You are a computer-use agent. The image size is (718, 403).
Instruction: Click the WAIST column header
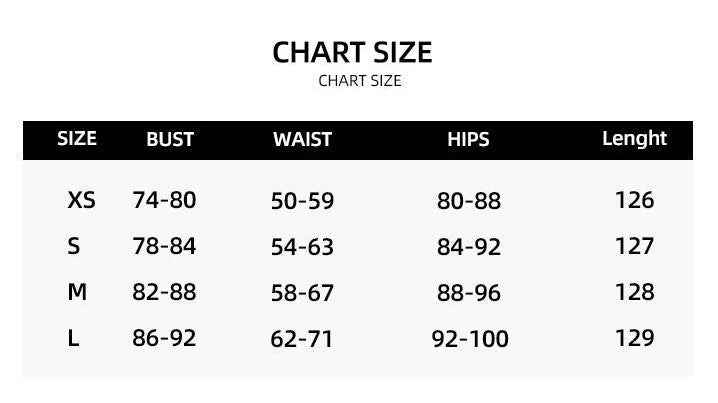point(302,140)
